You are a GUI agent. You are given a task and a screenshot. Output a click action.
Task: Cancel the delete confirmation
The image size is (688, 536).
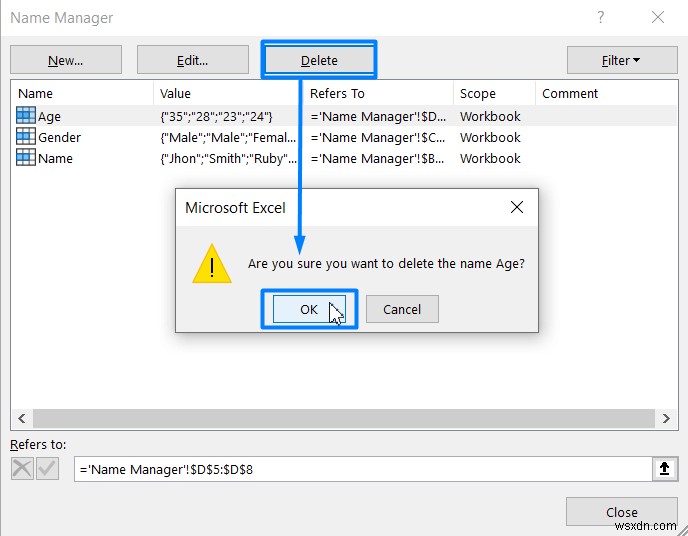click(402, 309)
